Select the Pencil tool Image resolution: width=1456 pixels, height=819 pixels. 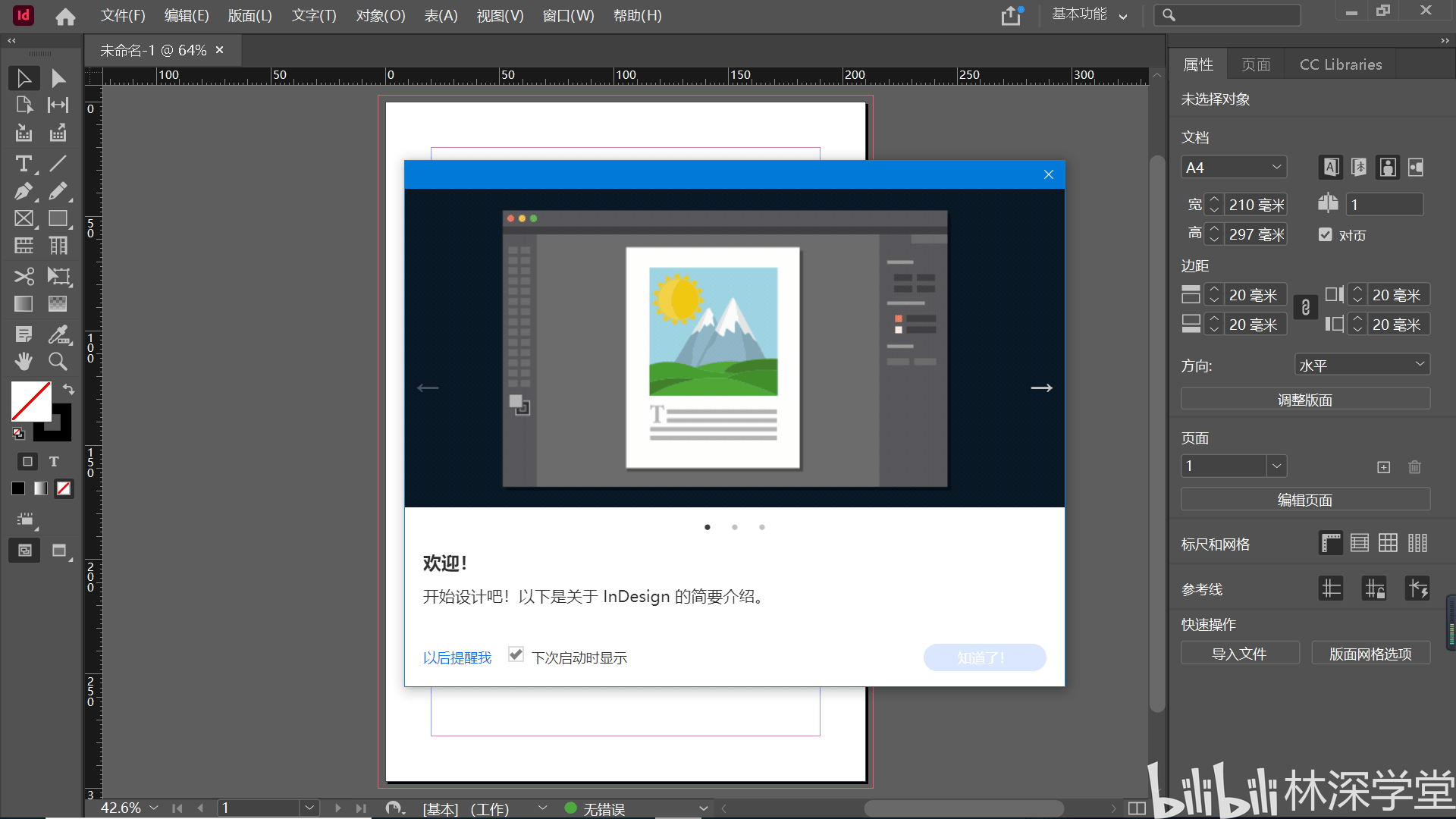(58, 190)
